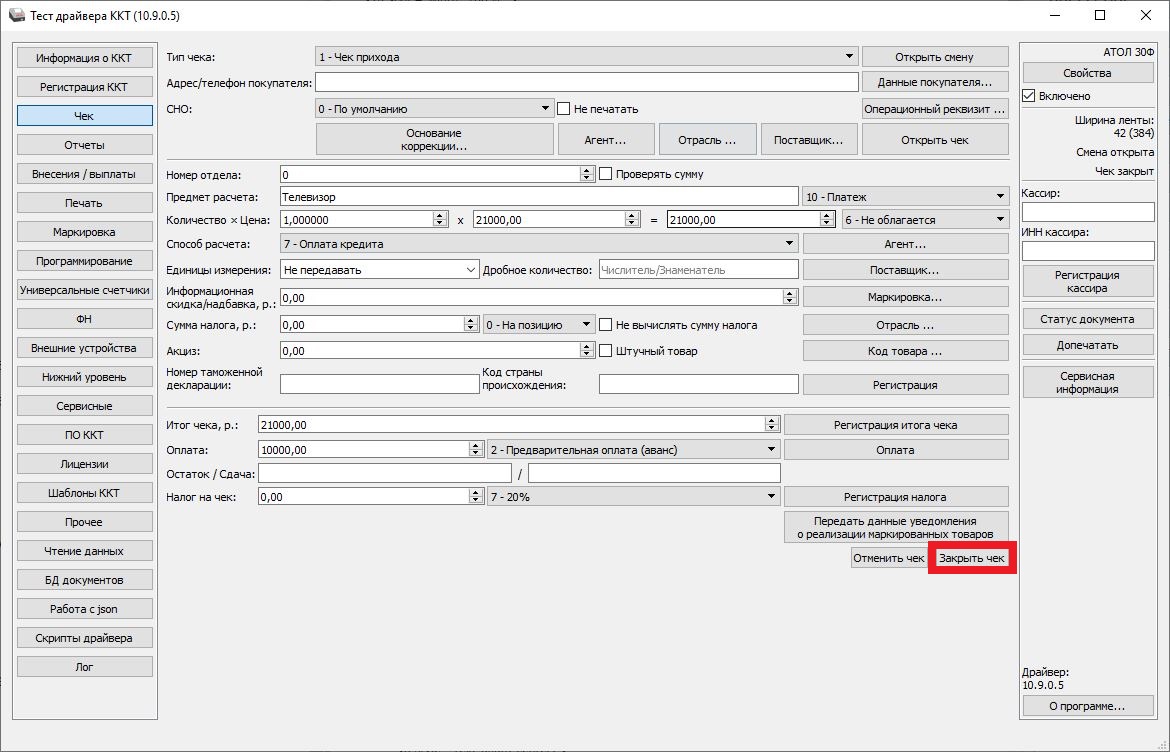Screen dimensions: 1170x752
Task: Focus the 'Адрес/телефон покупателя' text field
Action: point(586,82)
